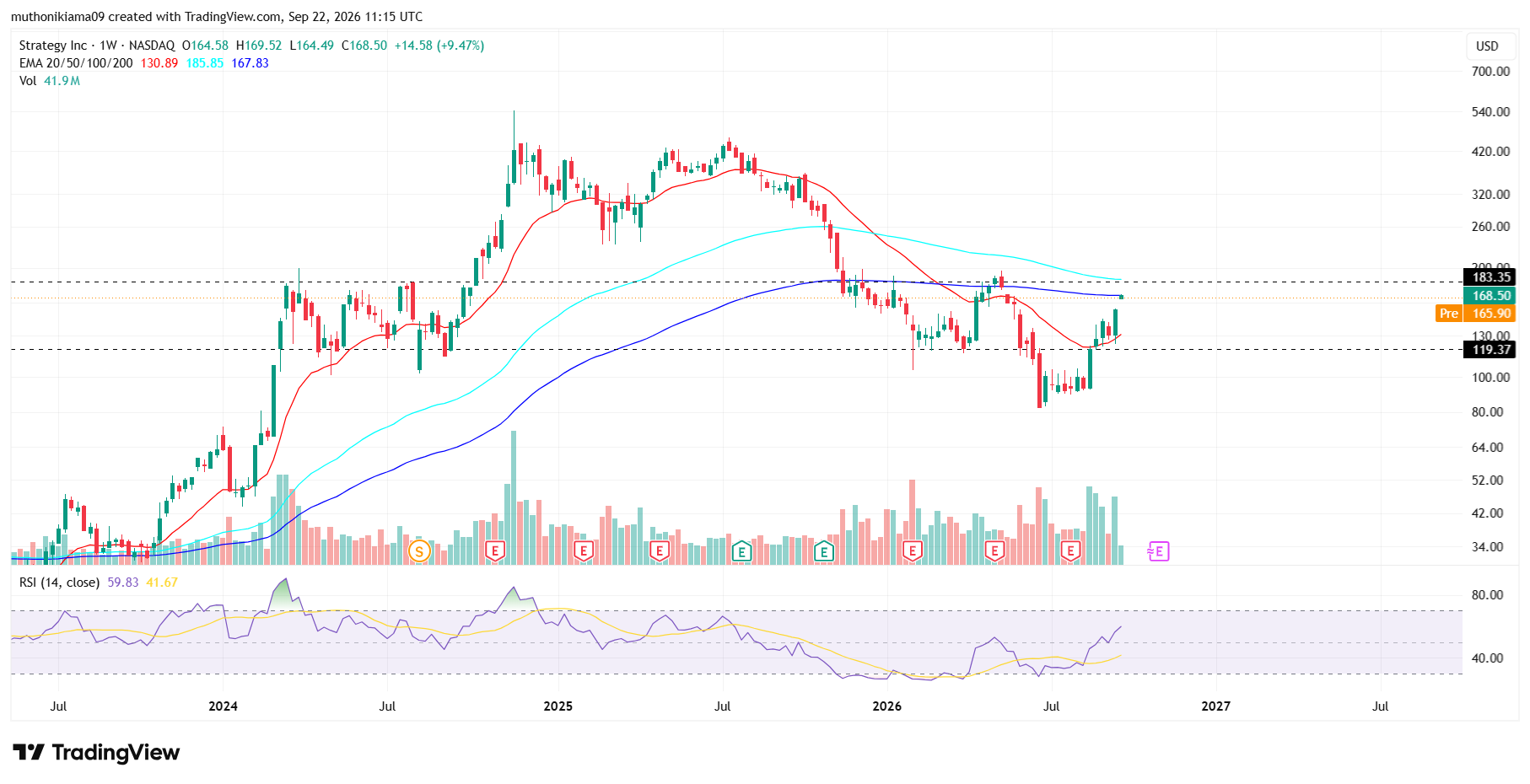
Task: Click the red earnings marker just after 2026
Action: pos(911,551)
